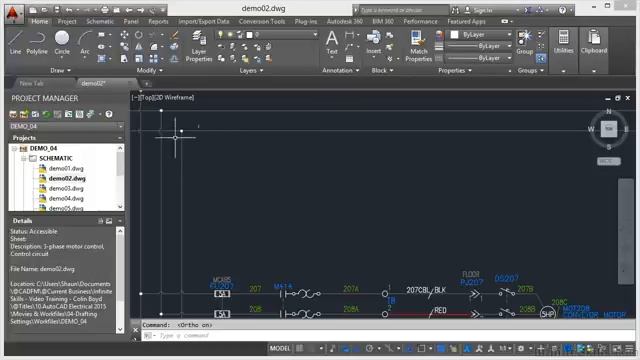Toggle MODEL space button in status bar
This screenshot has width=640, height=360.
[280, 348]
